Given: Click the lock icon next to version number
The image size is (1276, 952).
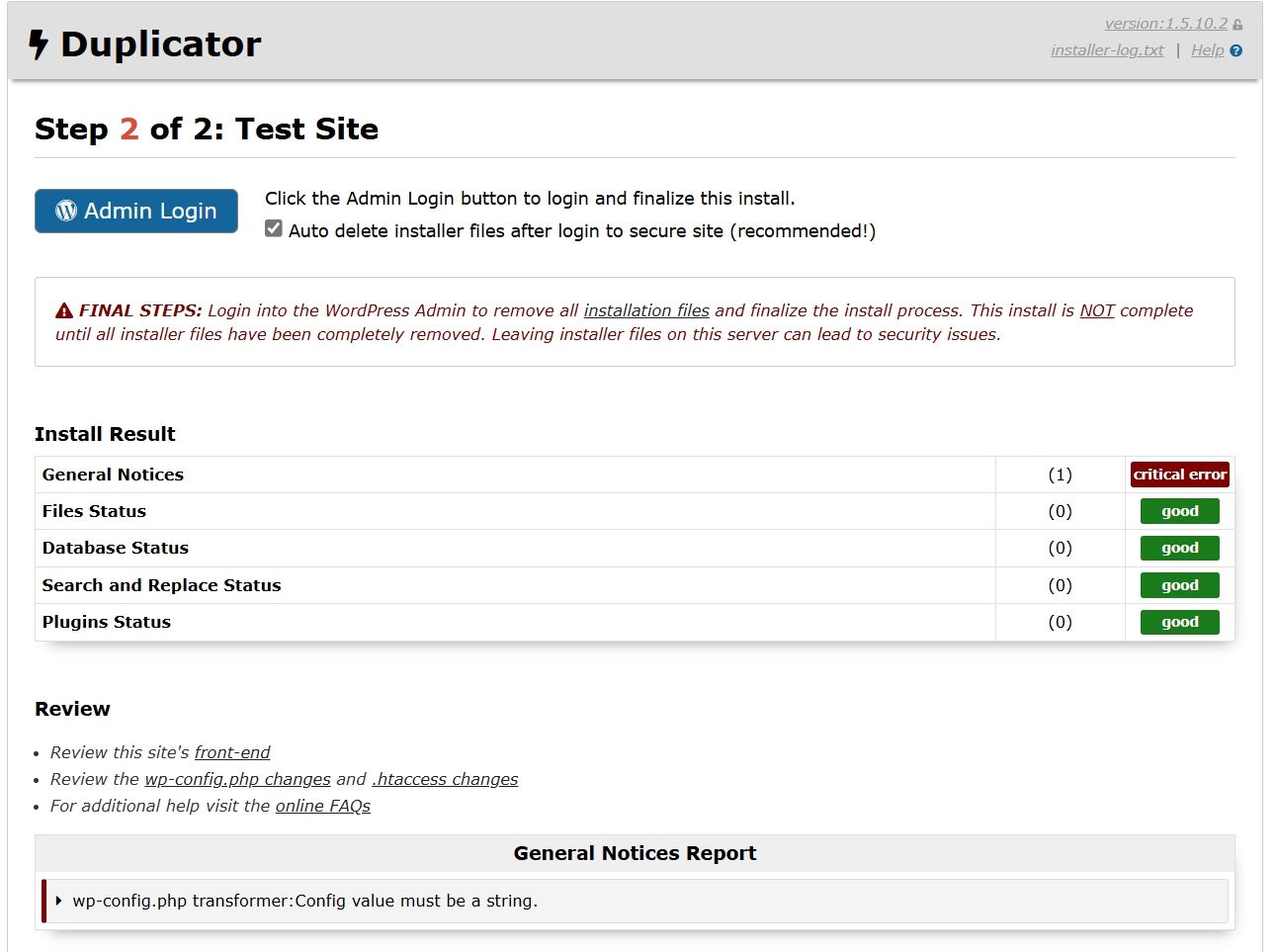Looking at the screenshot, I should [x=1237, y=25].
